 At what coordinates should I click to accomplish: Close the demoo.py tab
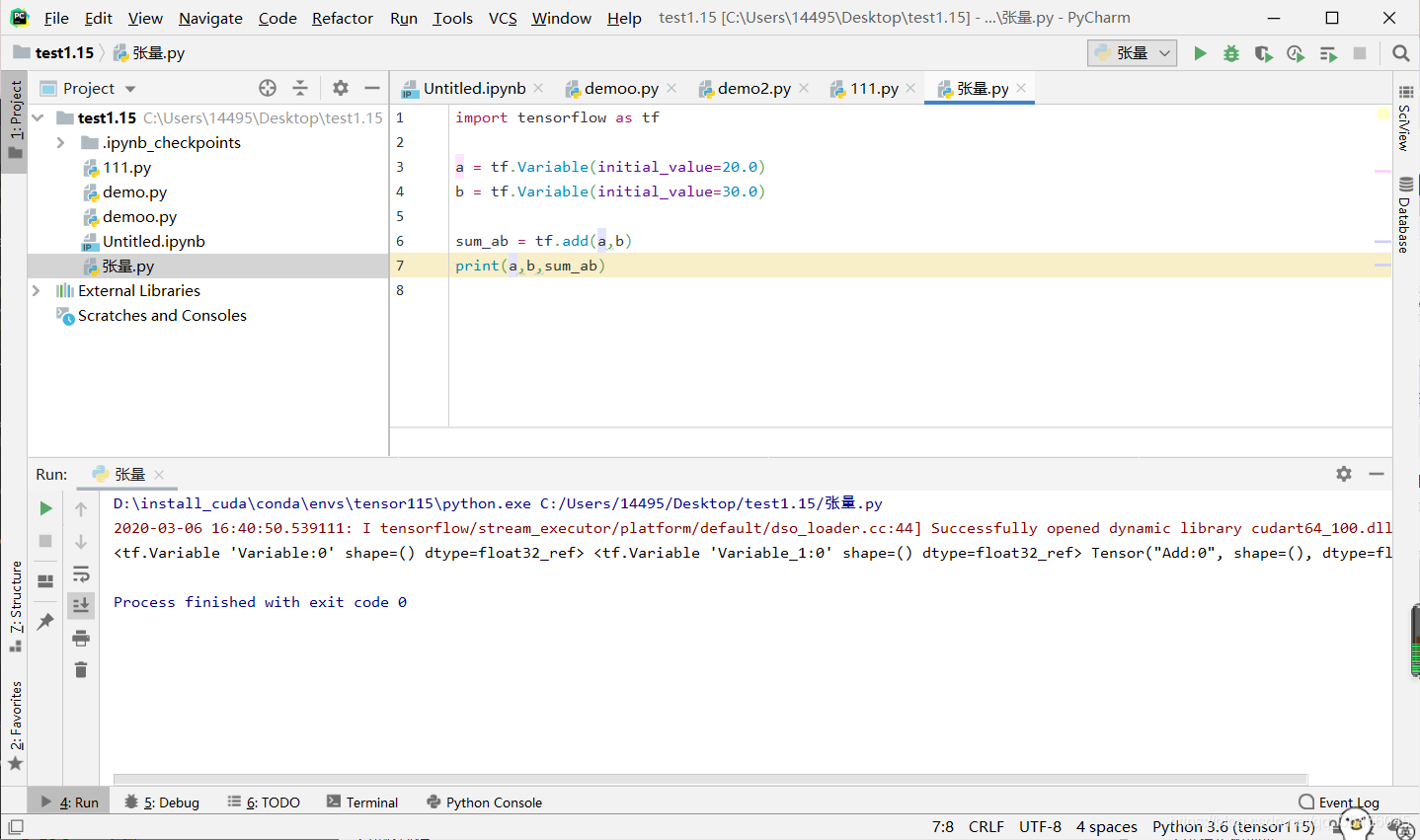click(x=671, y=88)
